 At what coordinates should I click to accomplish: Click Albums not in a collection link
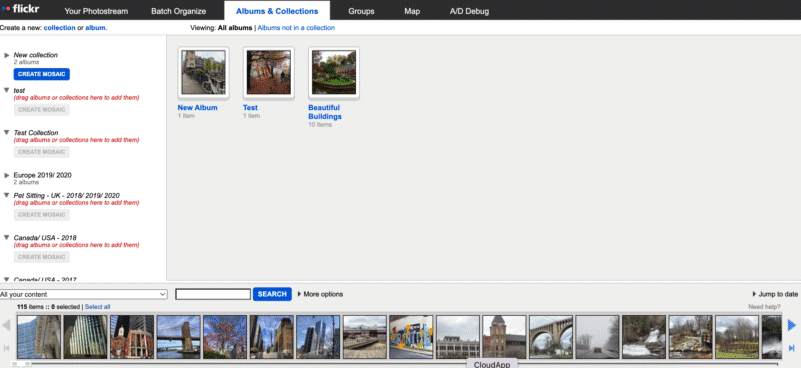(x=296, y=28)
